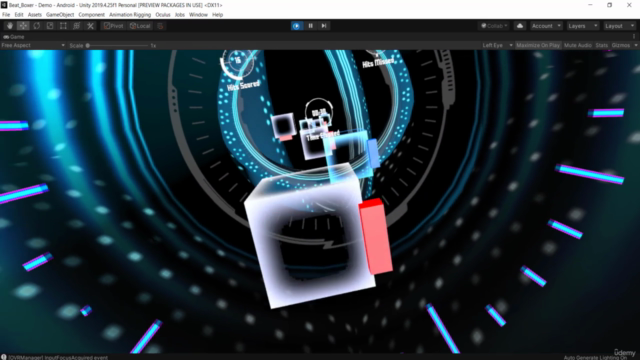
Task: Open the Account dropdown
Action: pyautogui.click(x=546, y=26)
